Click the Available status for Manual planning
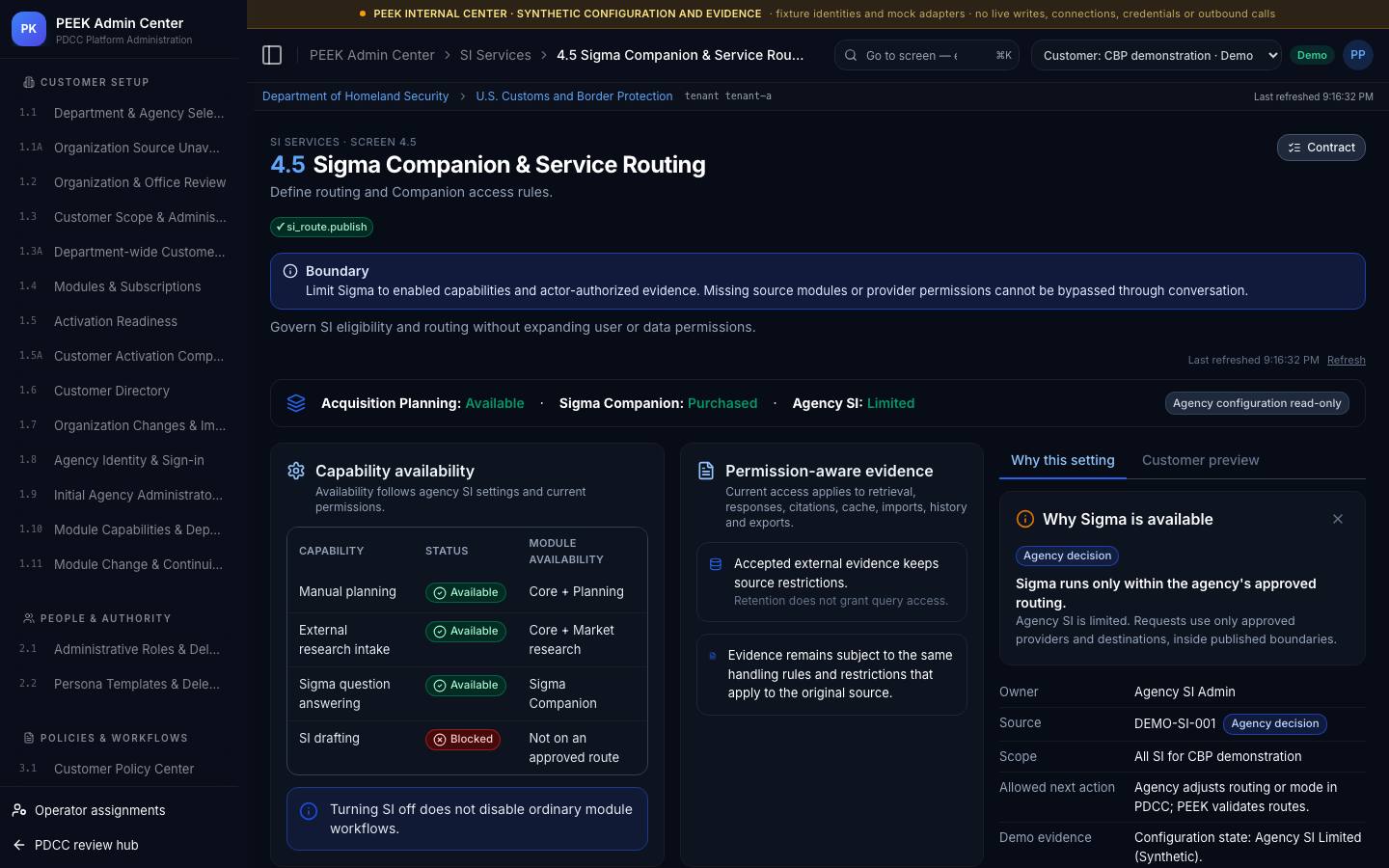Image resolution: width=1389 pixels, height=868 pixels. (466, 593)
